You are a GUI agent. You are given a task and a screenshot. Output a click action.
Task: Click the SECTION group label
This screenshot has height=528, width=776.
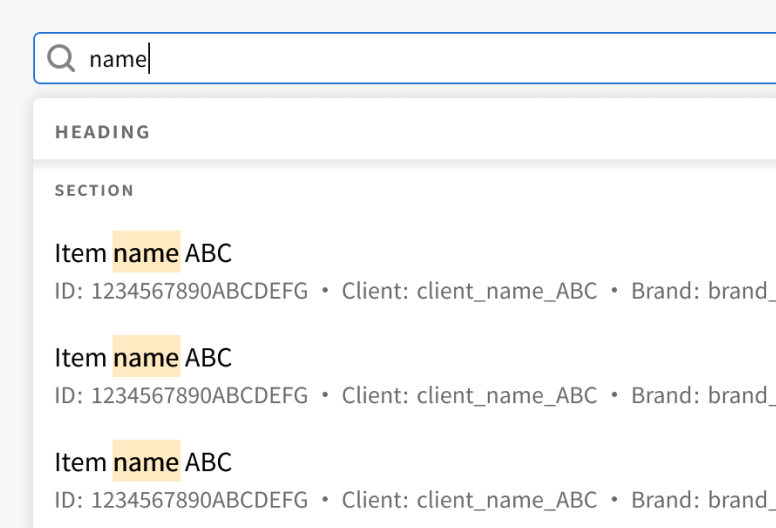(94, 190)
